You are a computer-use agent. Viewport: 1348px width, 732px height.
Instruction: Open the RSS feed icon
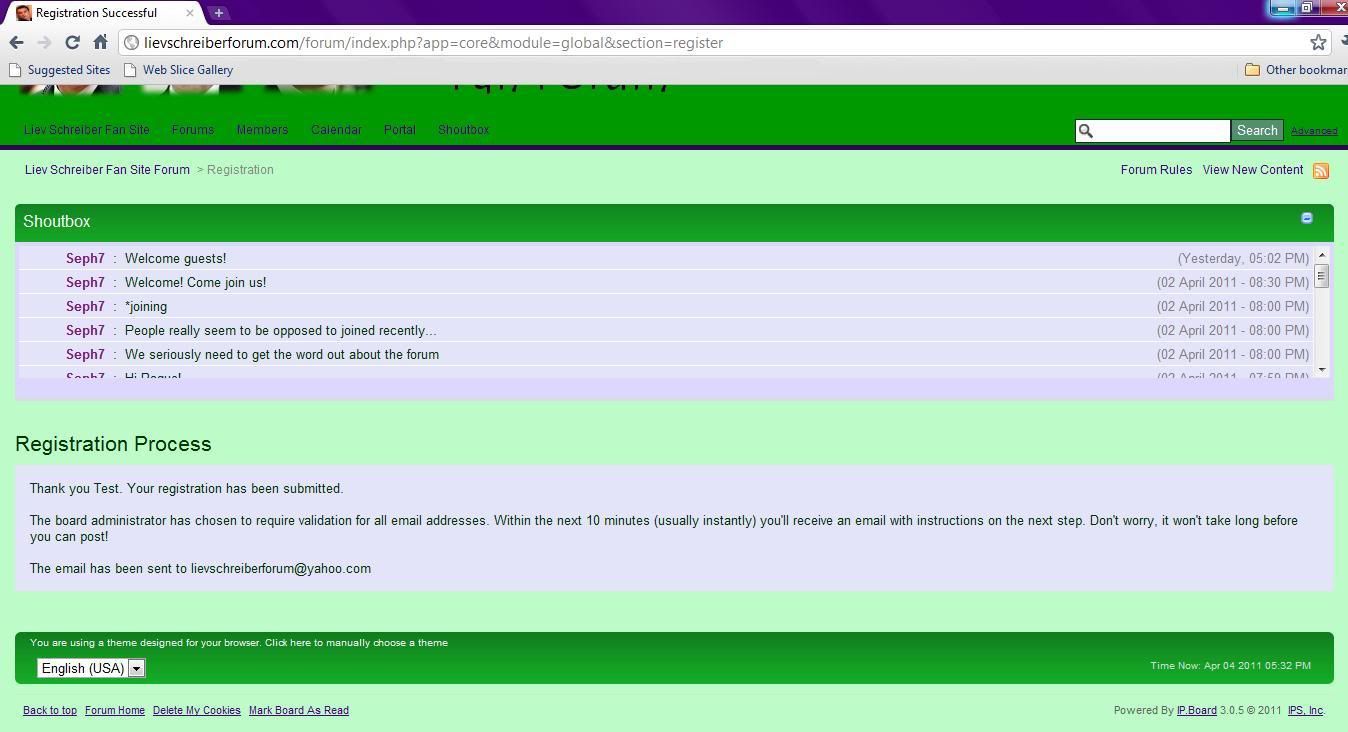[x=1321, y=171]
